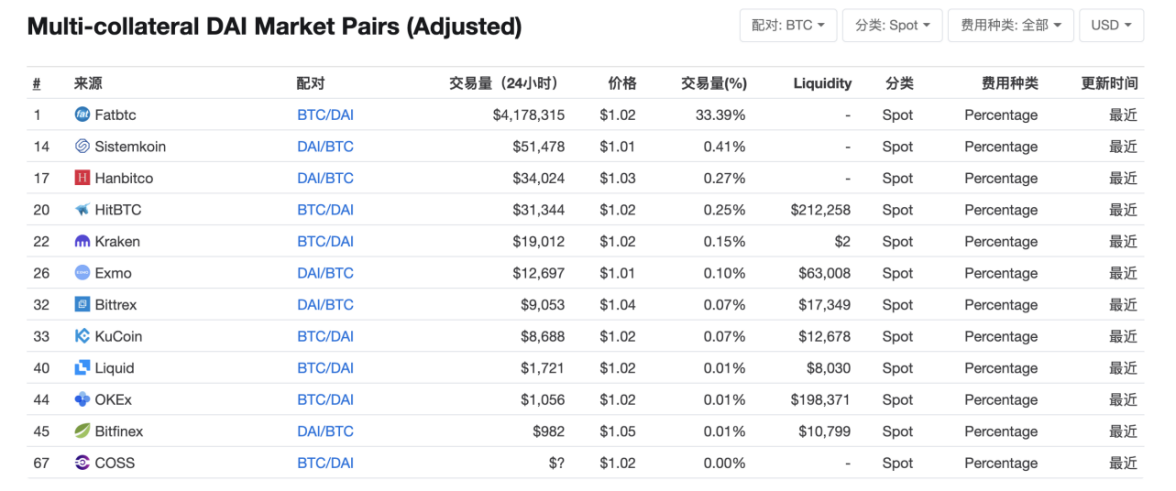Screen dimensions: 1176x491
Task: Click the Bittrex logo icon
Action: tap(82, 304)
